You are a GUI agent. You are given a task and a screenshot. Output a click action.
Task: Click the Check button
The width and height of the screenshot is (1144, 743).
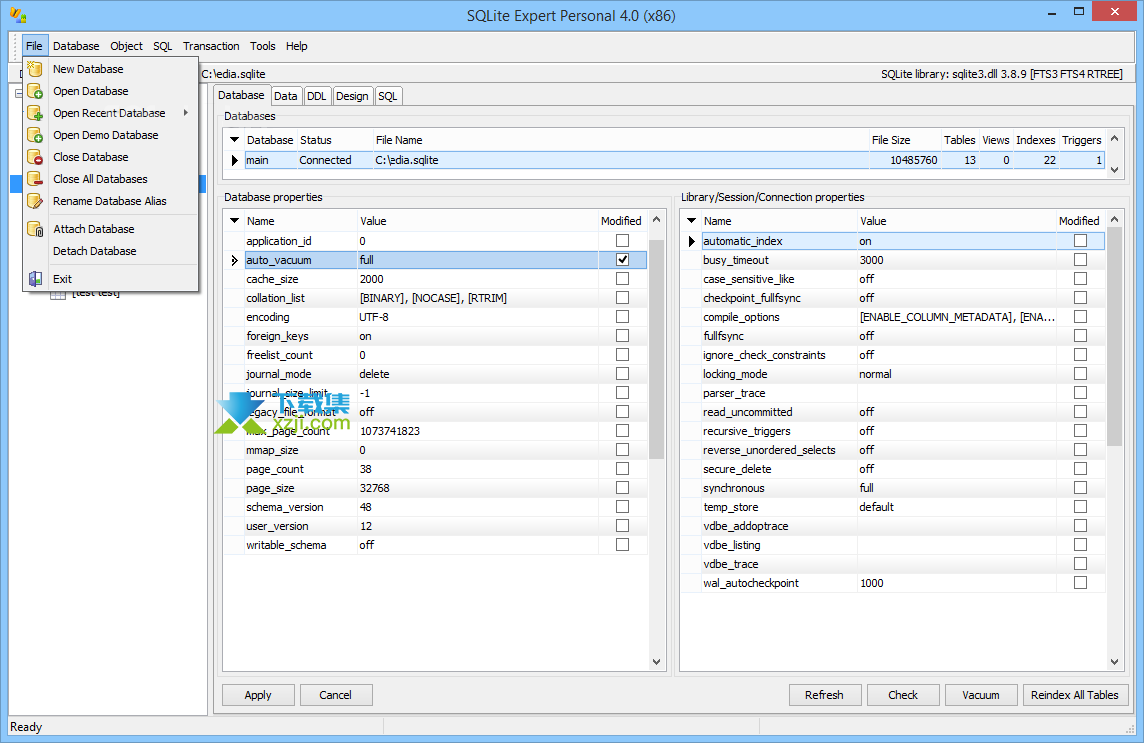coord(903,695)
